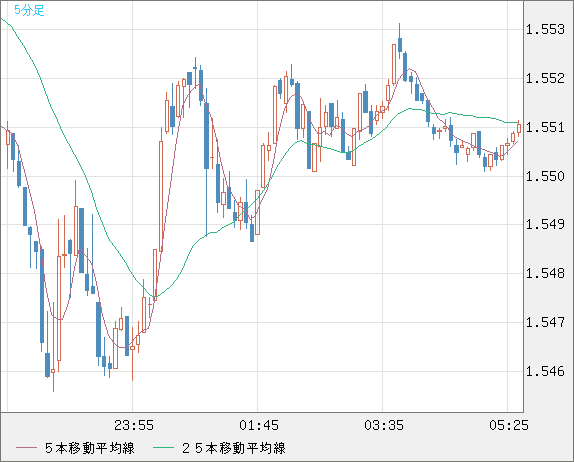
Task: Click the 1.551 price axis label
Action: coord(545,127)
